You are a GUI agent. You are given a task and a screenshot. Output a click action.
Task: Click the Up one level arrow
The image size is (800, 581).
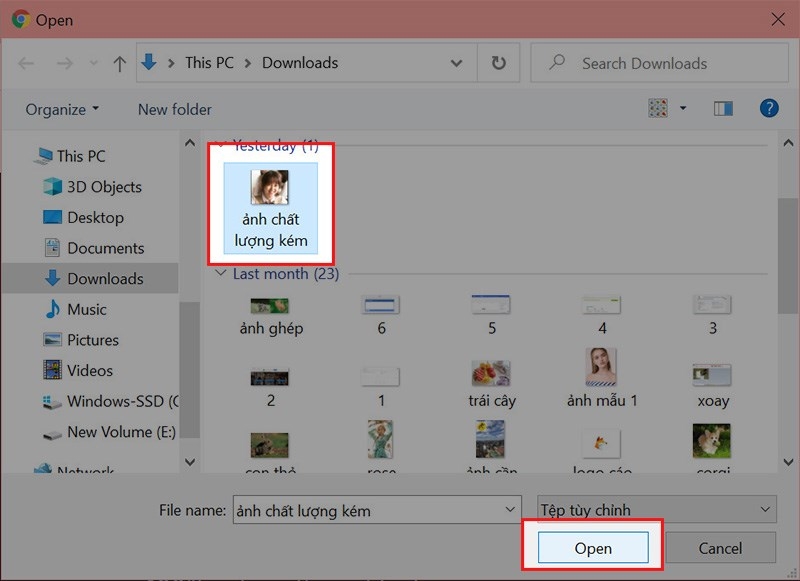coord(119,64)
